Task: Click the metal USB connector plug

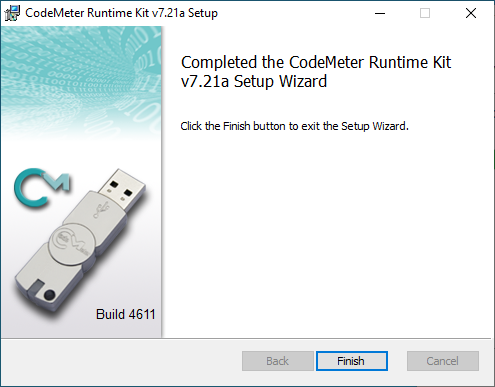Action: pos(122,189)
